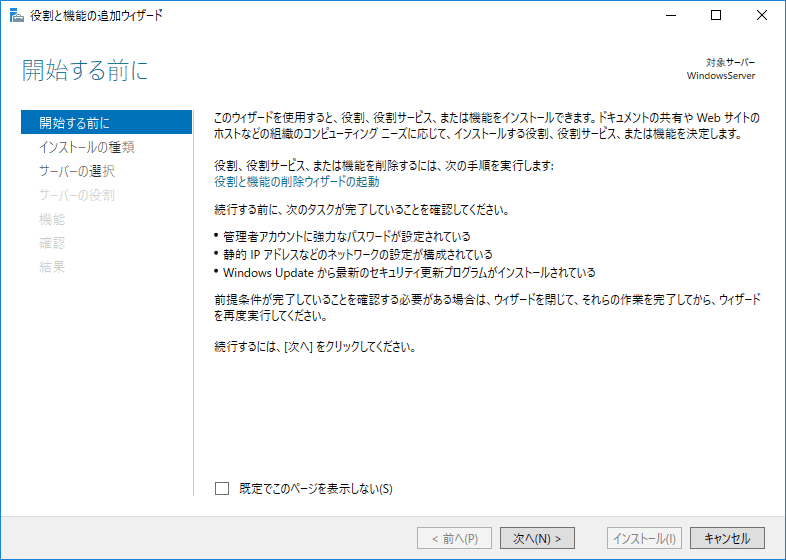Screen dimensions: 786x560
Task: Click the 開始する前に page heading
Action: coord(85,70)
